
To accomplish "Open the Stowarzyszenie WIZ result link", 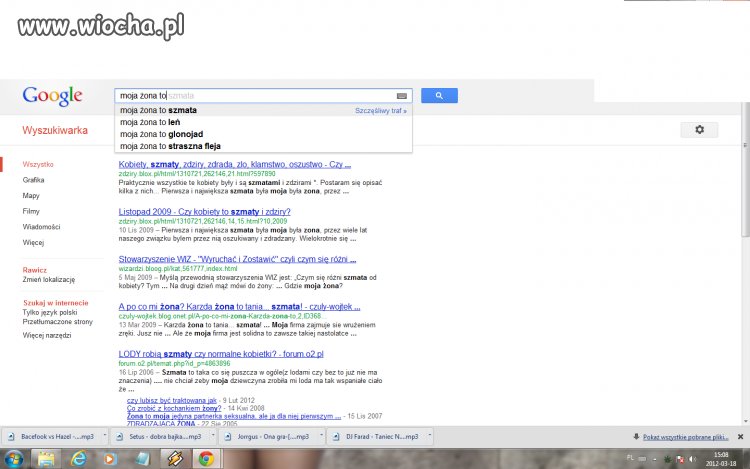I will click(x=237, y=259).
